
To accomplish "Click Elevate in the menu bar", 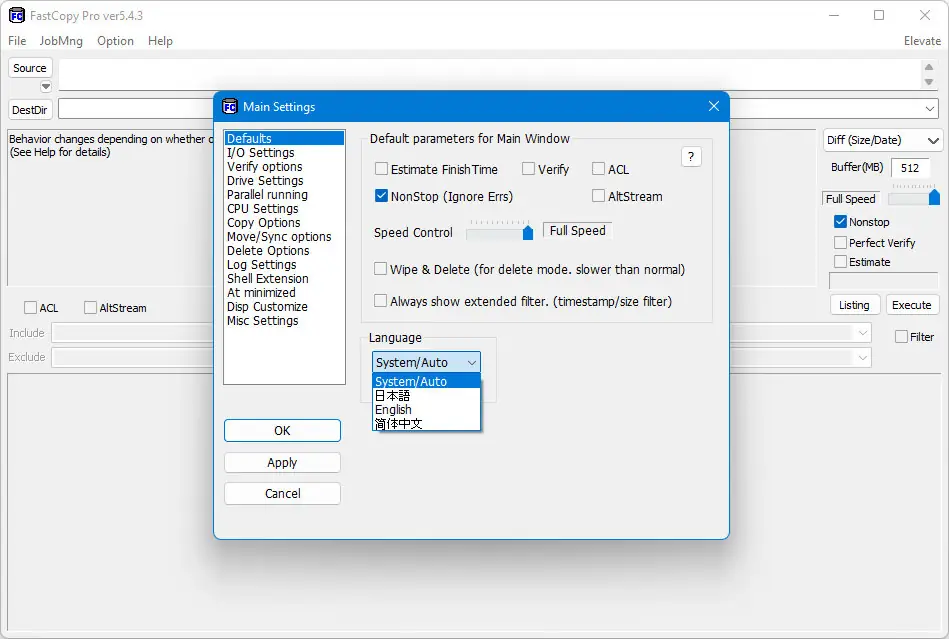I will coord(922,41).
